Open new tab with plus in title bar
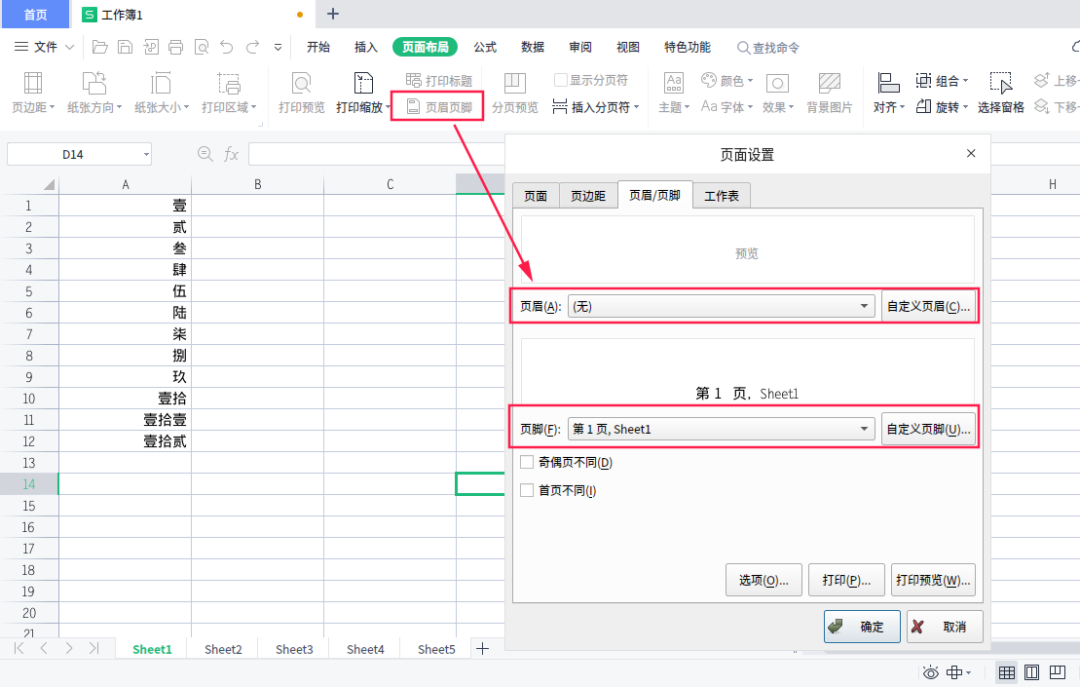This screenshot has width=1080, height=687. 333,14
